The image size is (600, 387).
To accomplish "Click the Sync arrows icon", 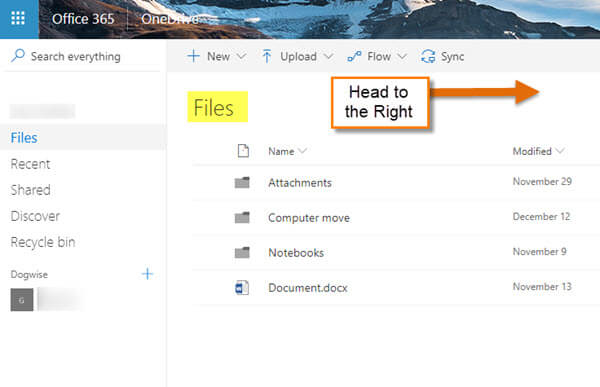I will click(x=428, y=56).
